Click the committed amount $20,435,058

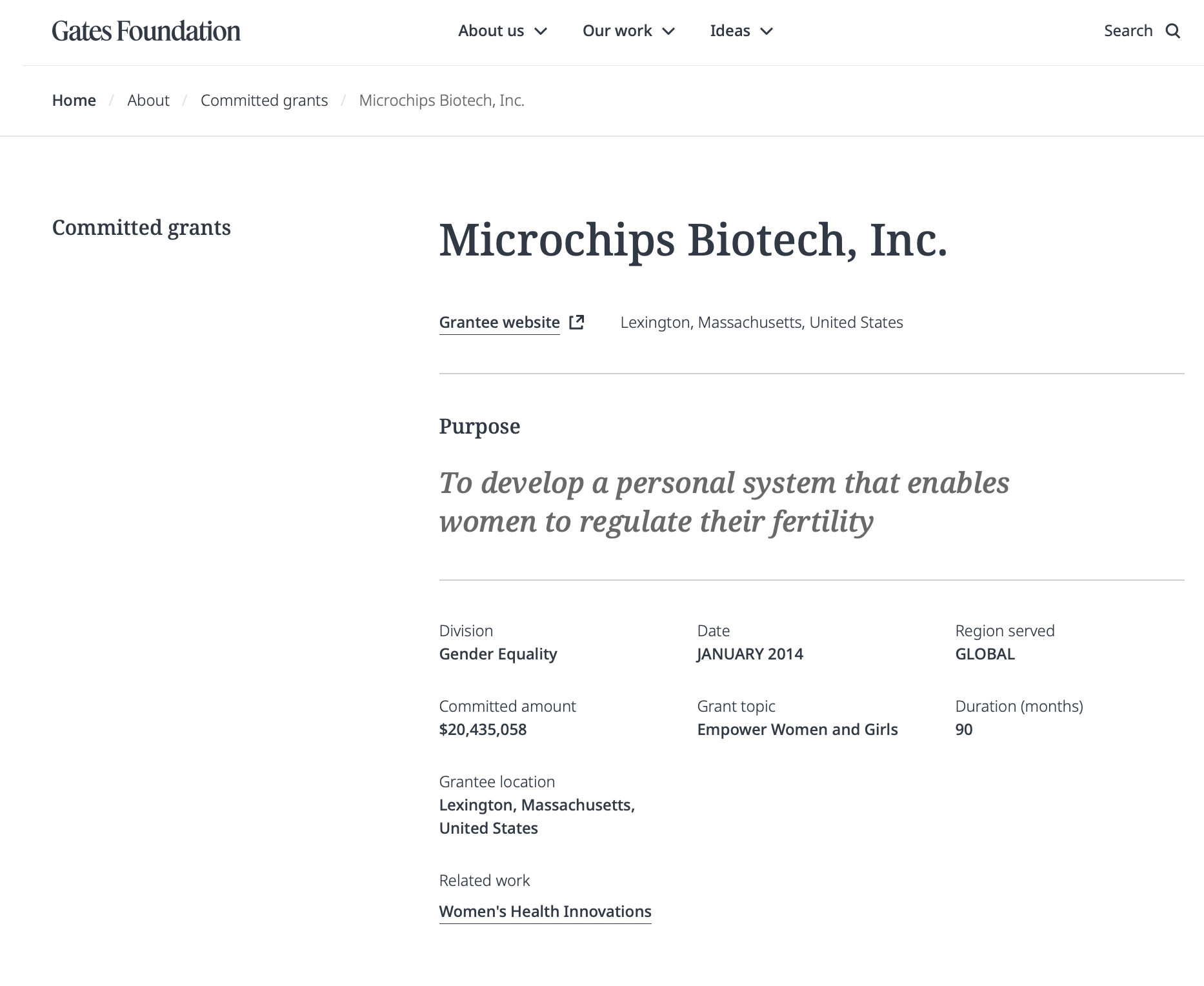pos(483,730)
